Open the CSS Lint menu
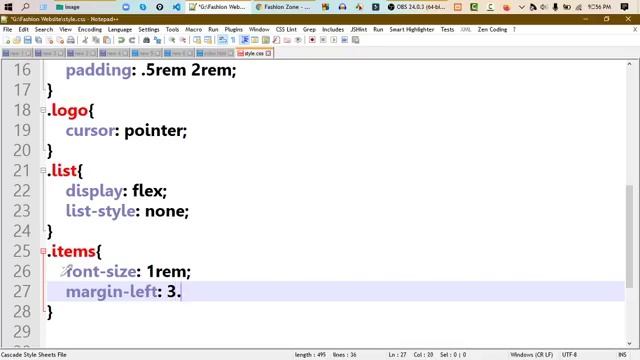 286,29
